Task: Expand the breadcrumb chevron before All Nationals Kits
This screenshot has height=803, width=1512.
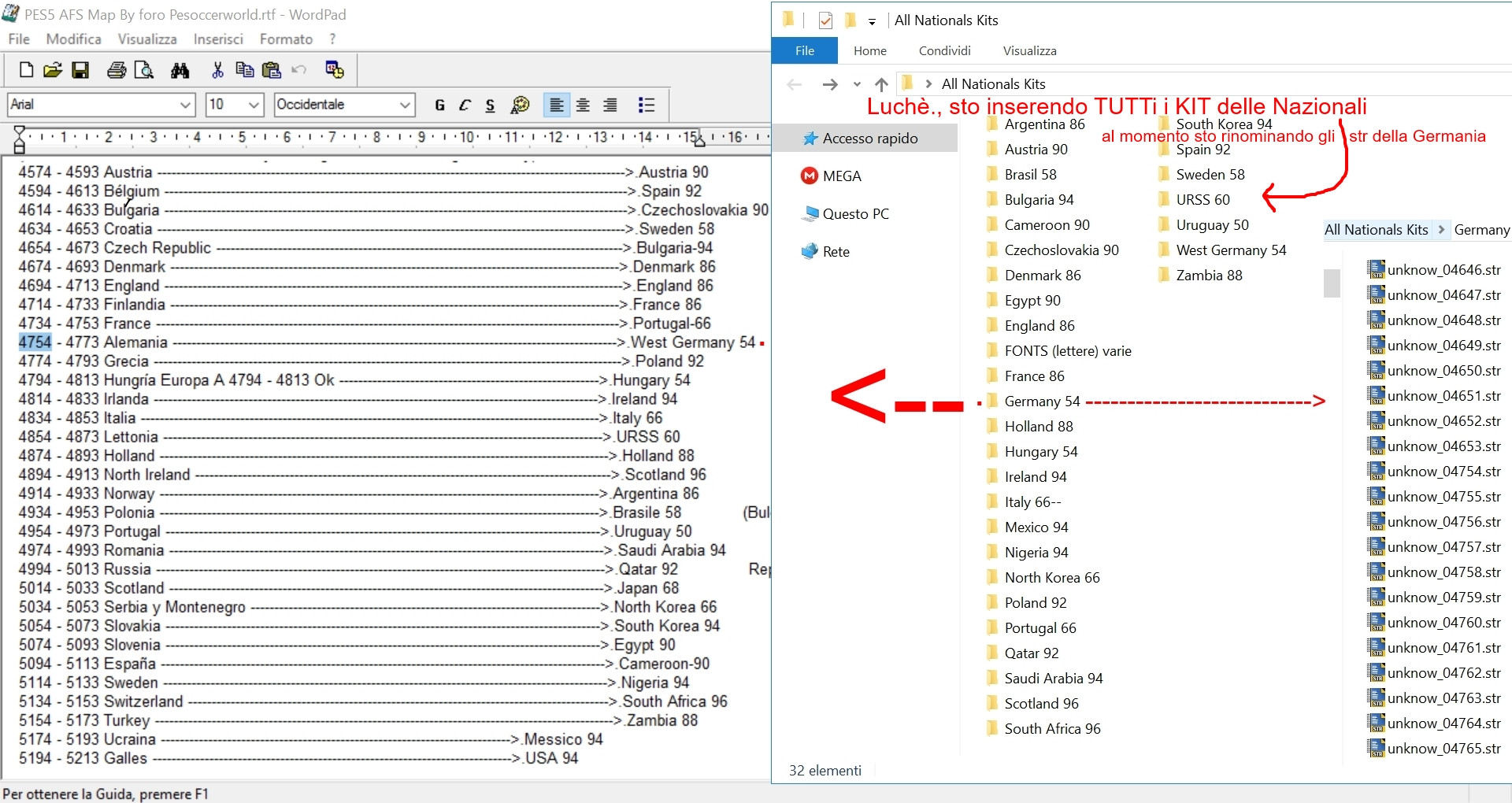Action: click(x=928, y=83)
